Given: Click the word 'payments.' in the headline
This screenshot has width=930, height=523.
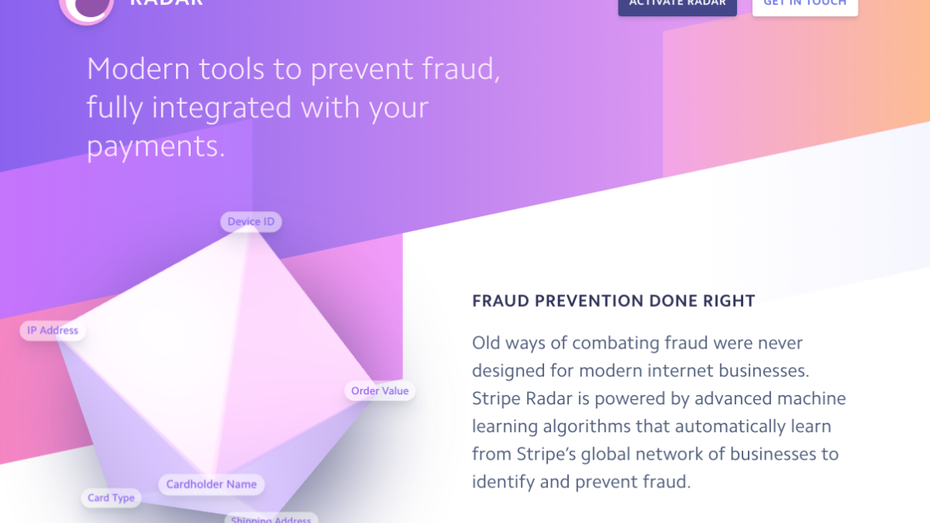Looking at the screenshot, I should click(155, 146).
